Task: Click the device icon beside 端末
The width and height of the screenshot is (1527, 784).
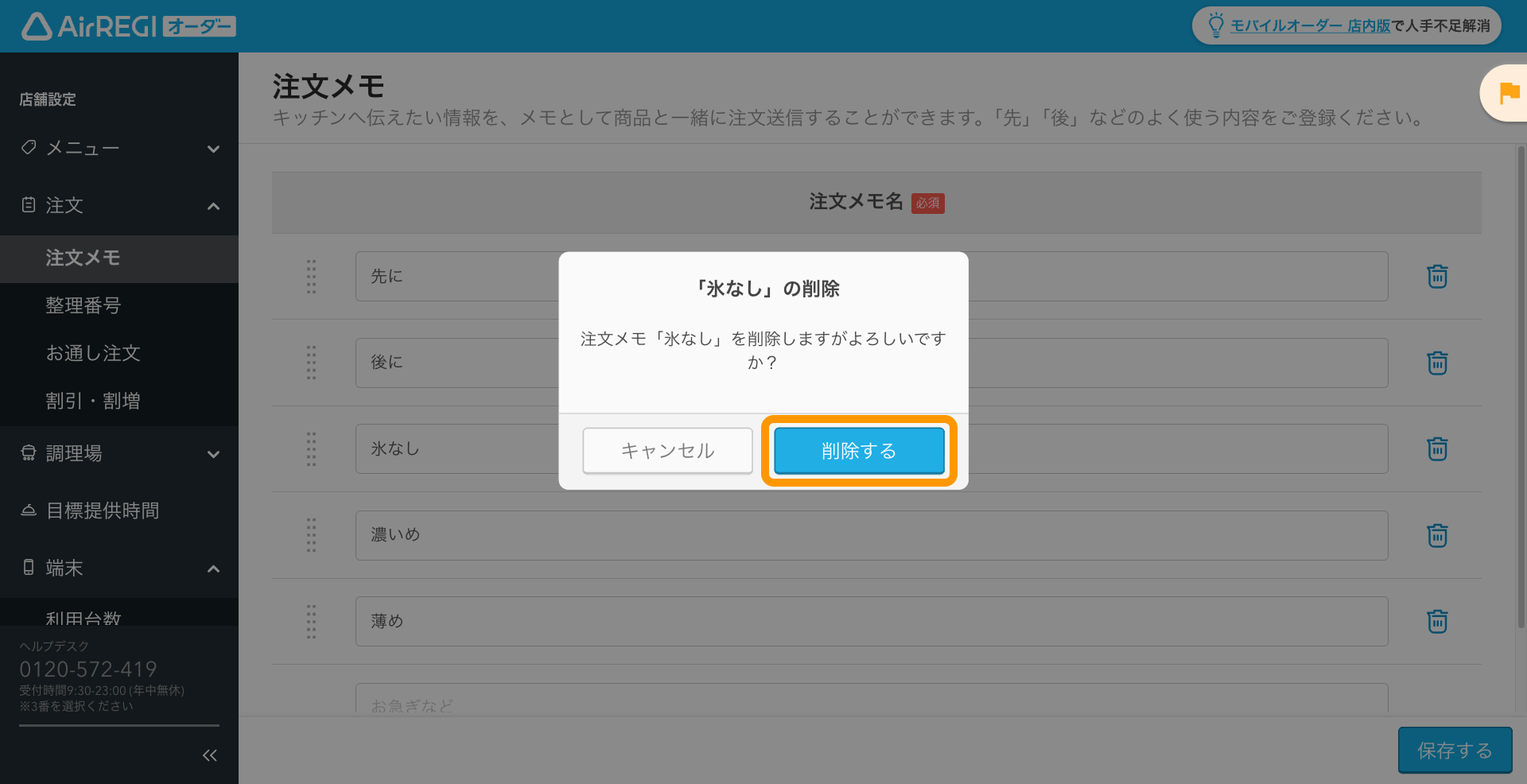Action: 29,568
